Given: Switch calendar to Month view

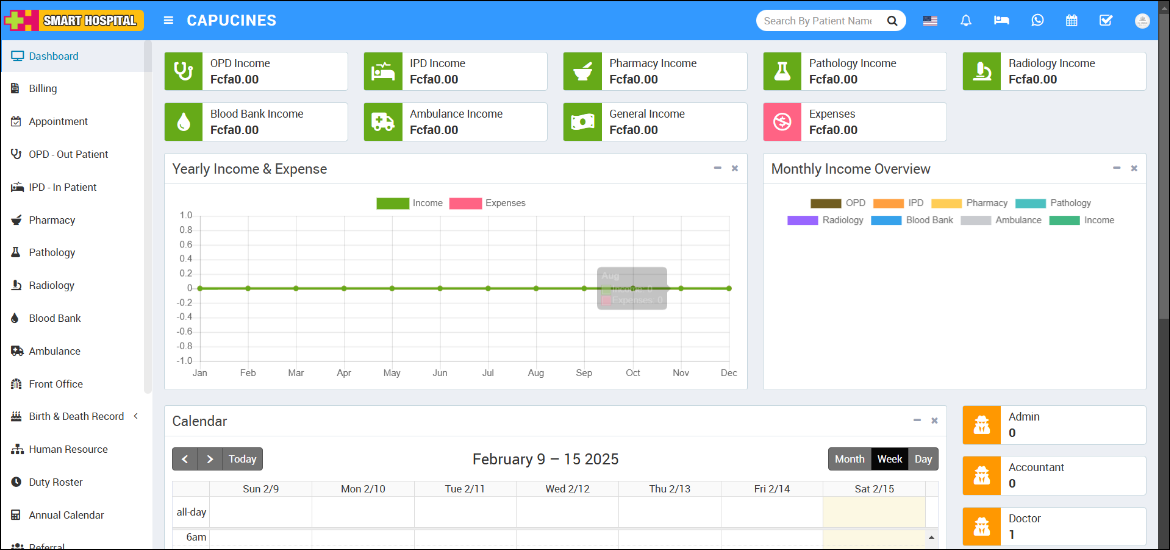Looking at the screenshot, I should coord(849,459).
